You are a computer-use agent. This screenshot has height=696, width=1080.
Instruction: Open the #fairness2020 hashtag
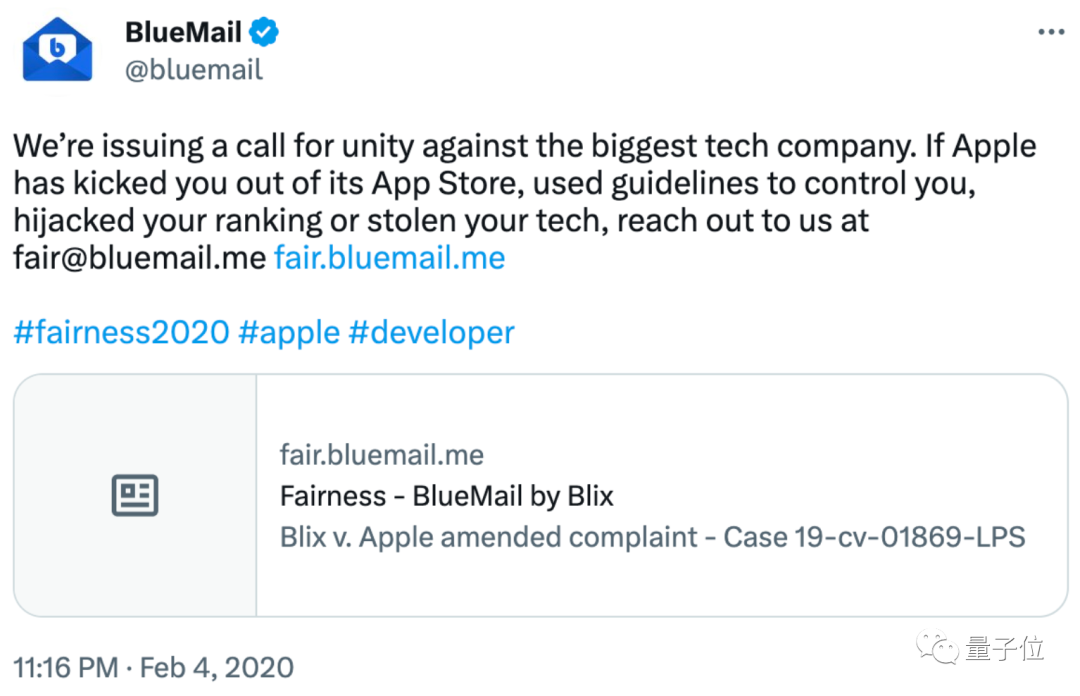[121, 332]
